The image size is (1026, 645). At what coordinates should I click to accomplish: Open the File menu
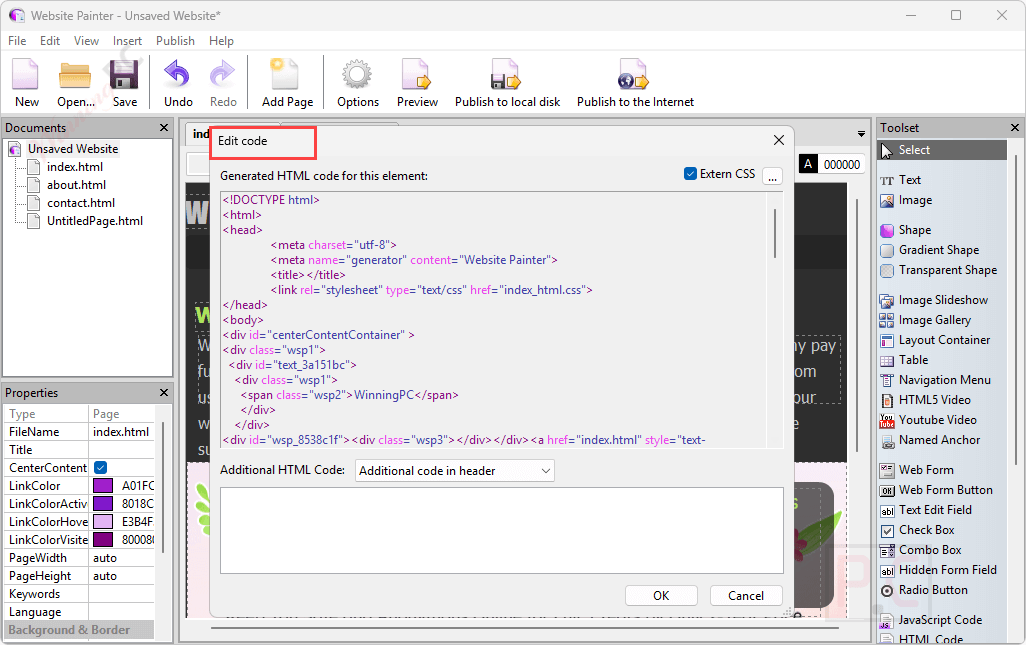pos(17,41)
